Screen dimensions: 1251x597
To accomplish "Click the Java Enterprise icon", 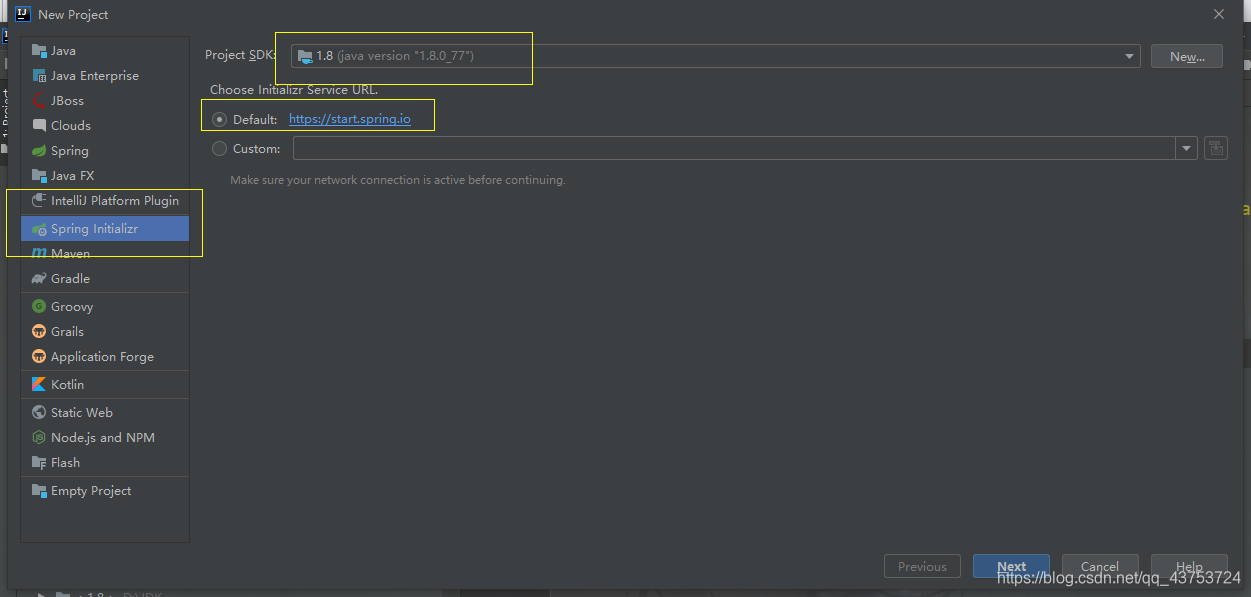I will pos(39,76).
